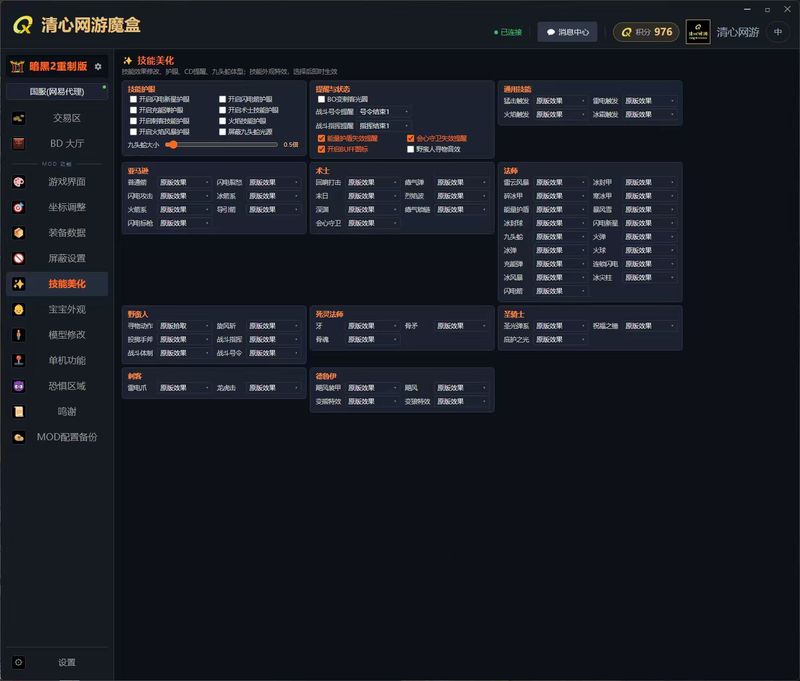Screen dimensions: 800x681
Task: Open 战斗号令 dropdown under 野蛮人
Action: (273, 354)
